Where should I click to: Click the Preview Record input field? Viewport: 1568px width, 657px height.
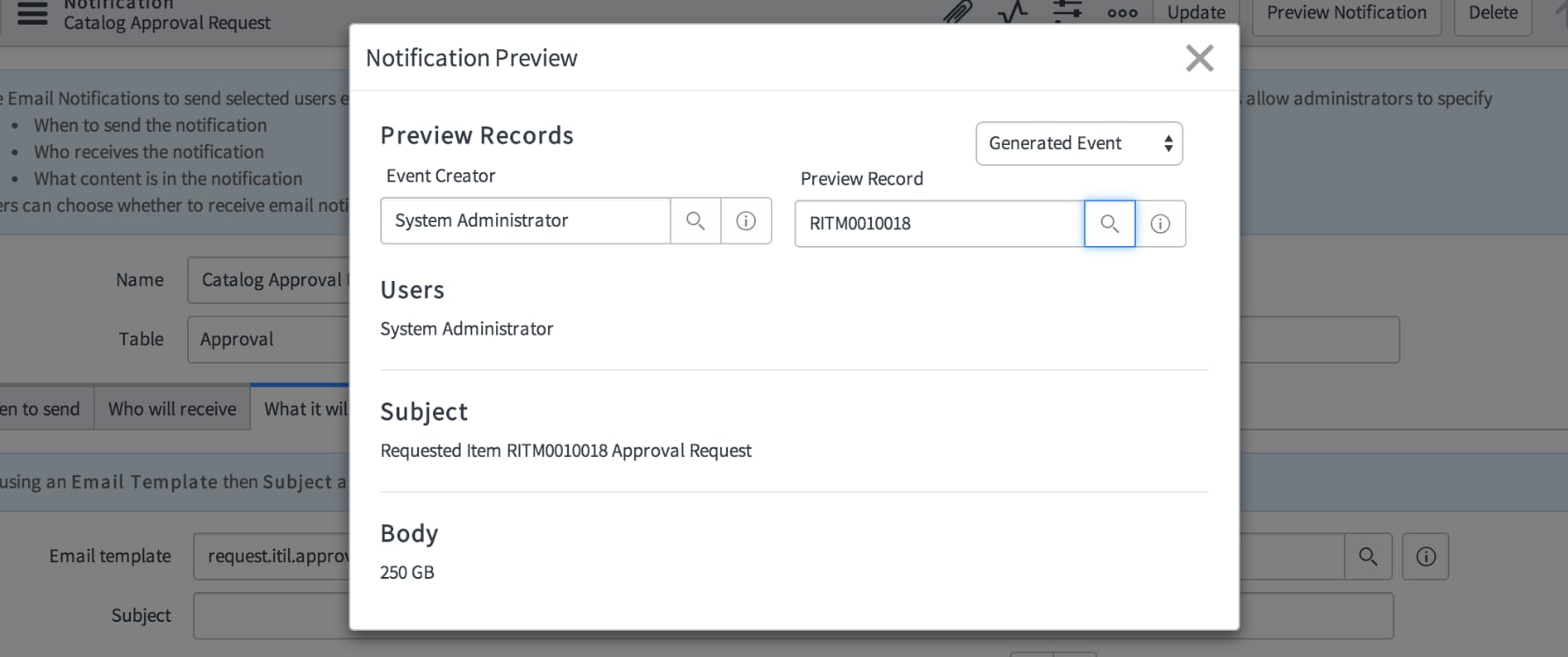939,223
